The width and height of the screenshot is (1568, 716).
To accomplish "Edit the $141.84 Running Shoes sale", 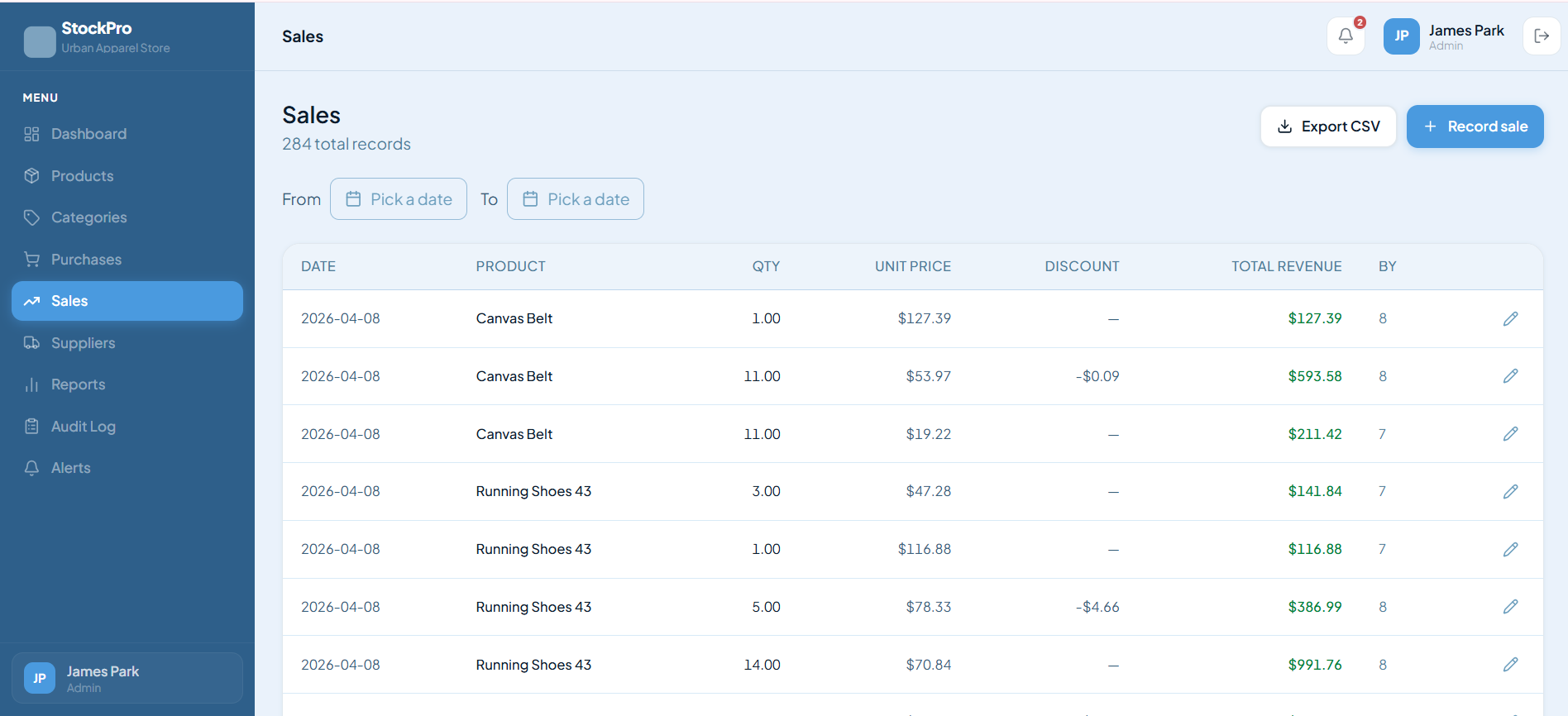I will pyautogui.click(x=1510, y=492).
